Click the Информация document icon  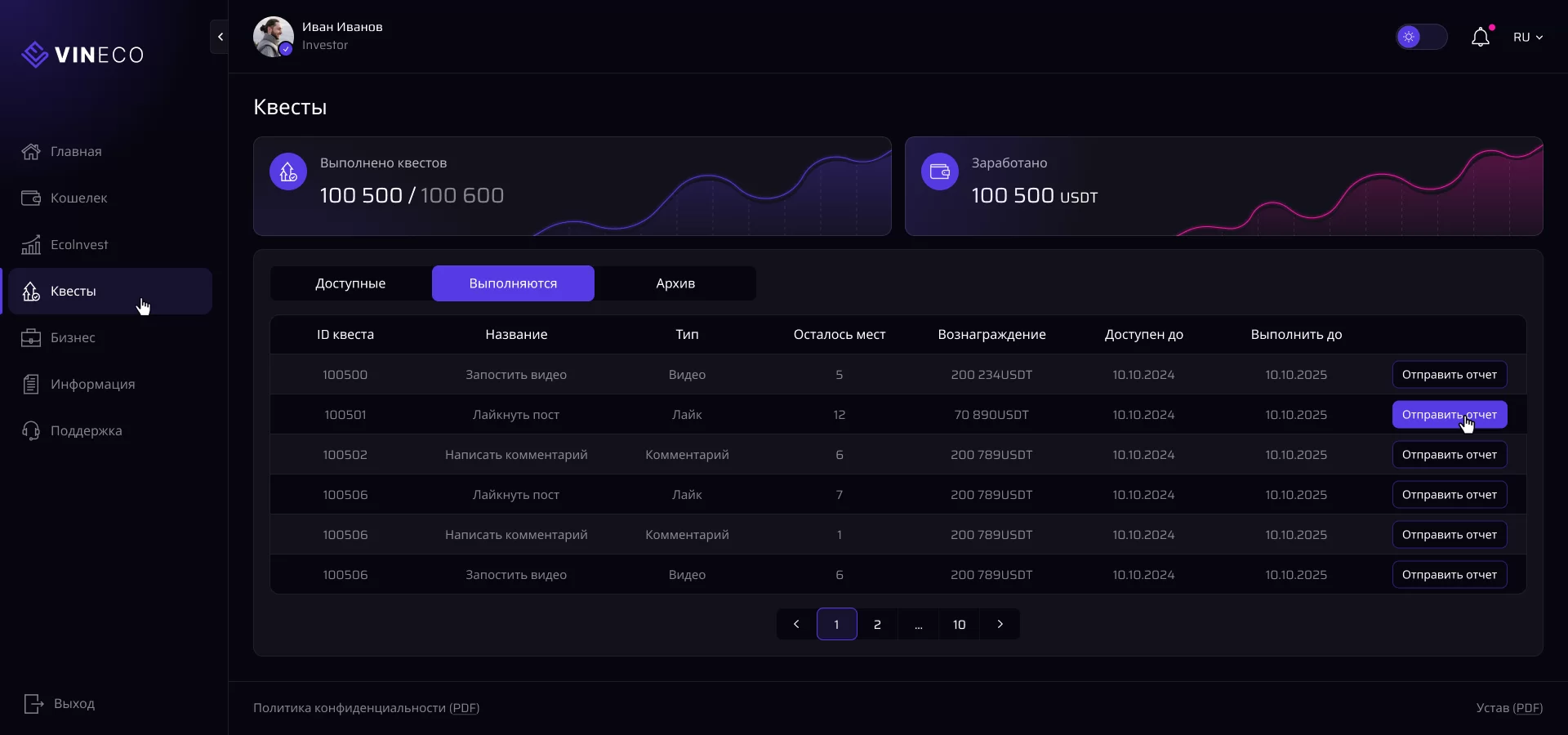(x=31, y=385)
